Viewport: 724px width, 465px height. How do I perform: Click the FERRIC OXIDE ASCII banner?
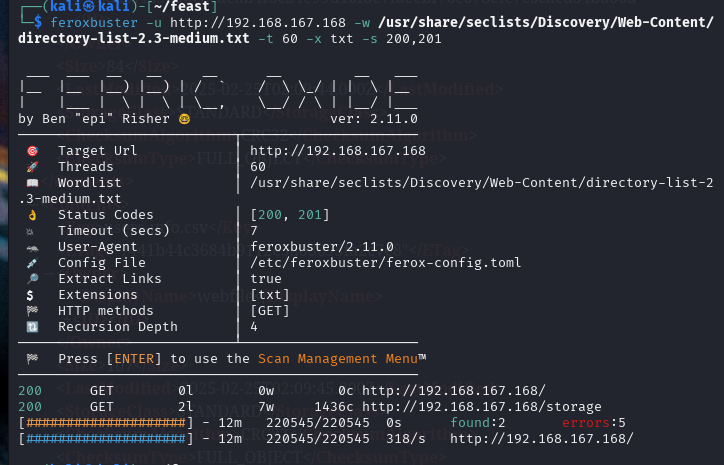point(218,91)
